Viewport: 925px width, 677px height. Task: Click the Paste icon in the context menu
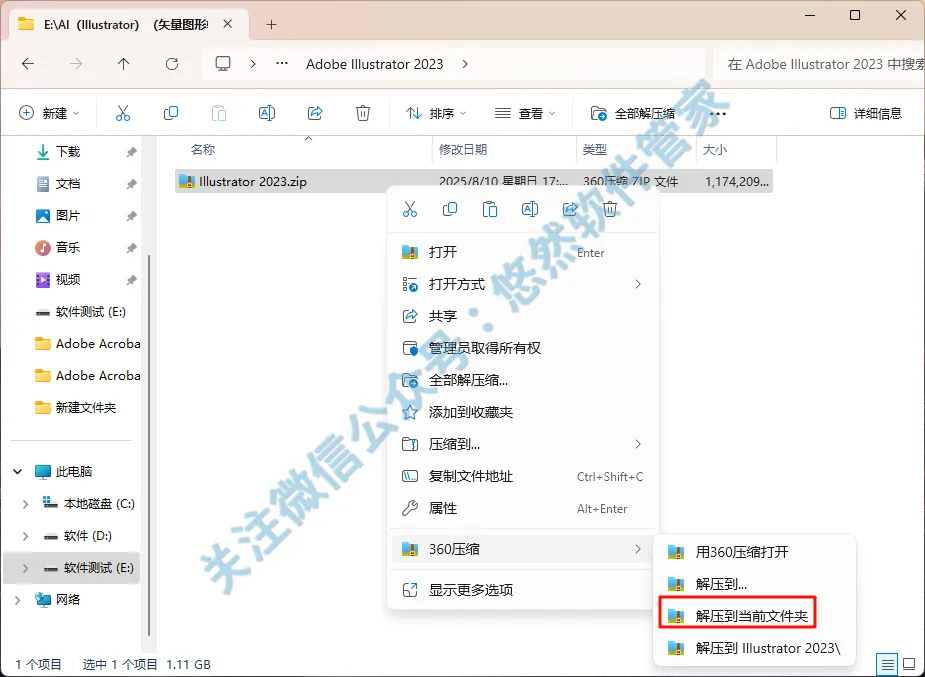pyautogui.click(x=490, y=209)
